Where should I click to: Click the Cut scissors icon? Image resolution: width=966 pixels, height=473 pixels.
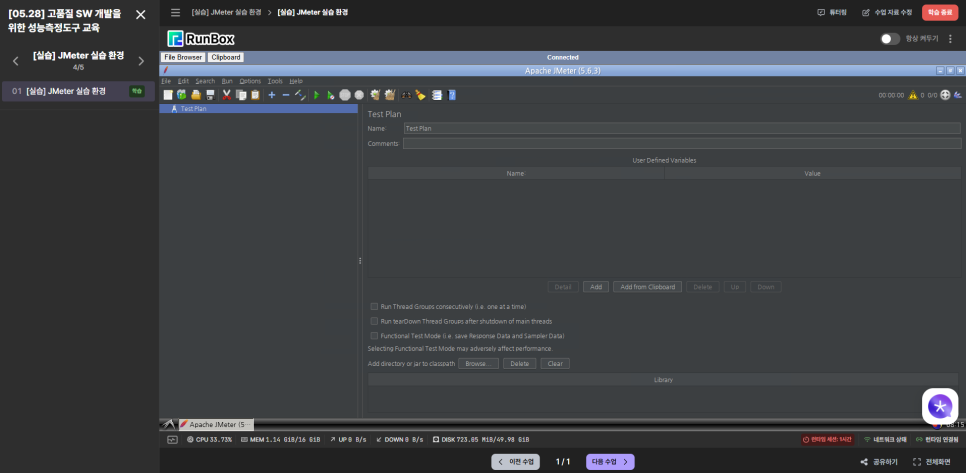pyautogui.click(x=226, y=95)
